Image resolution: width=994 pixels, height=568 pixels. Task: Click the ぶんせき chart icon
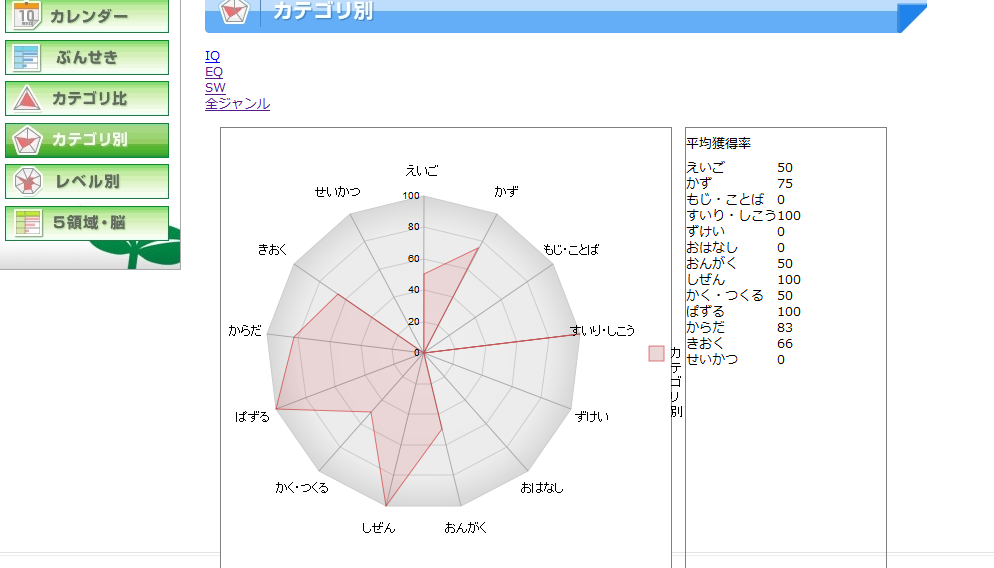click(26, 57)
